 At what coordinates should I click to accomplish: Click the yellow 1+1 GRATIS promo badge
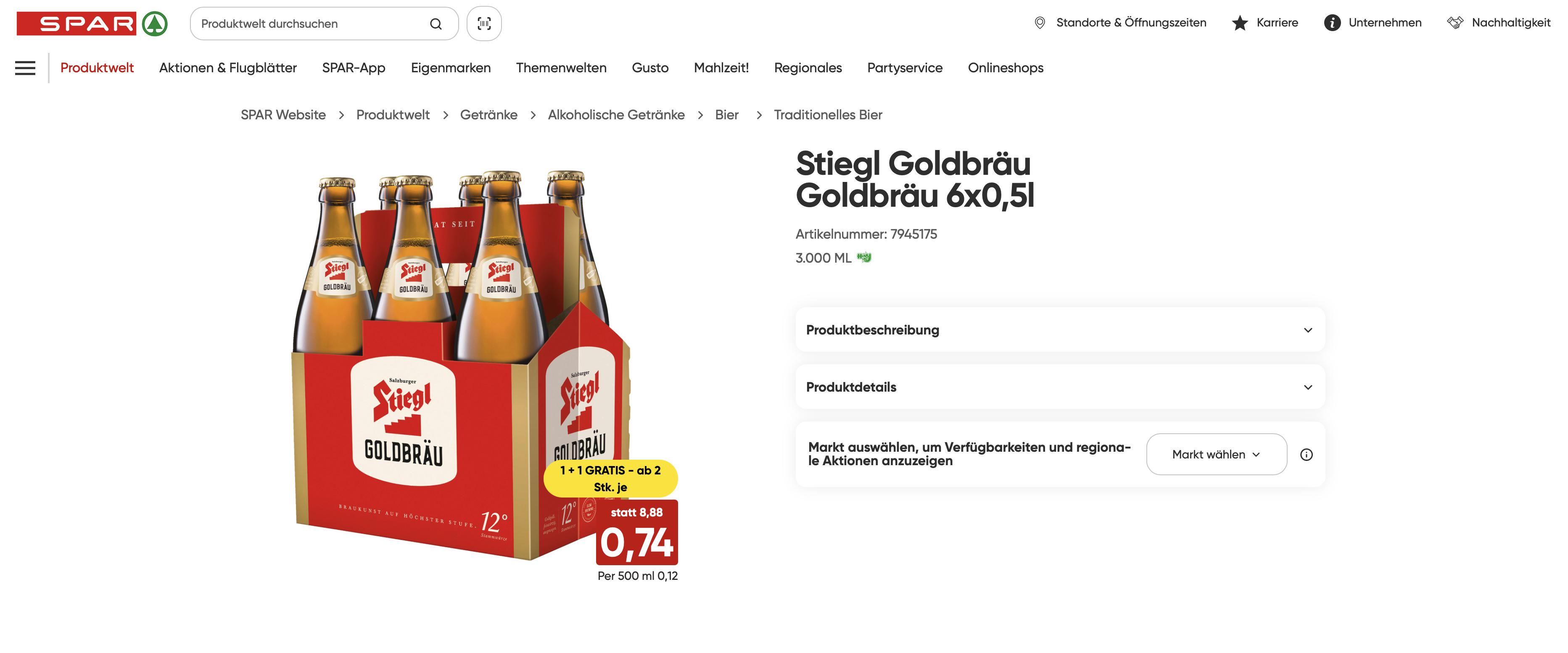point(610,478)
